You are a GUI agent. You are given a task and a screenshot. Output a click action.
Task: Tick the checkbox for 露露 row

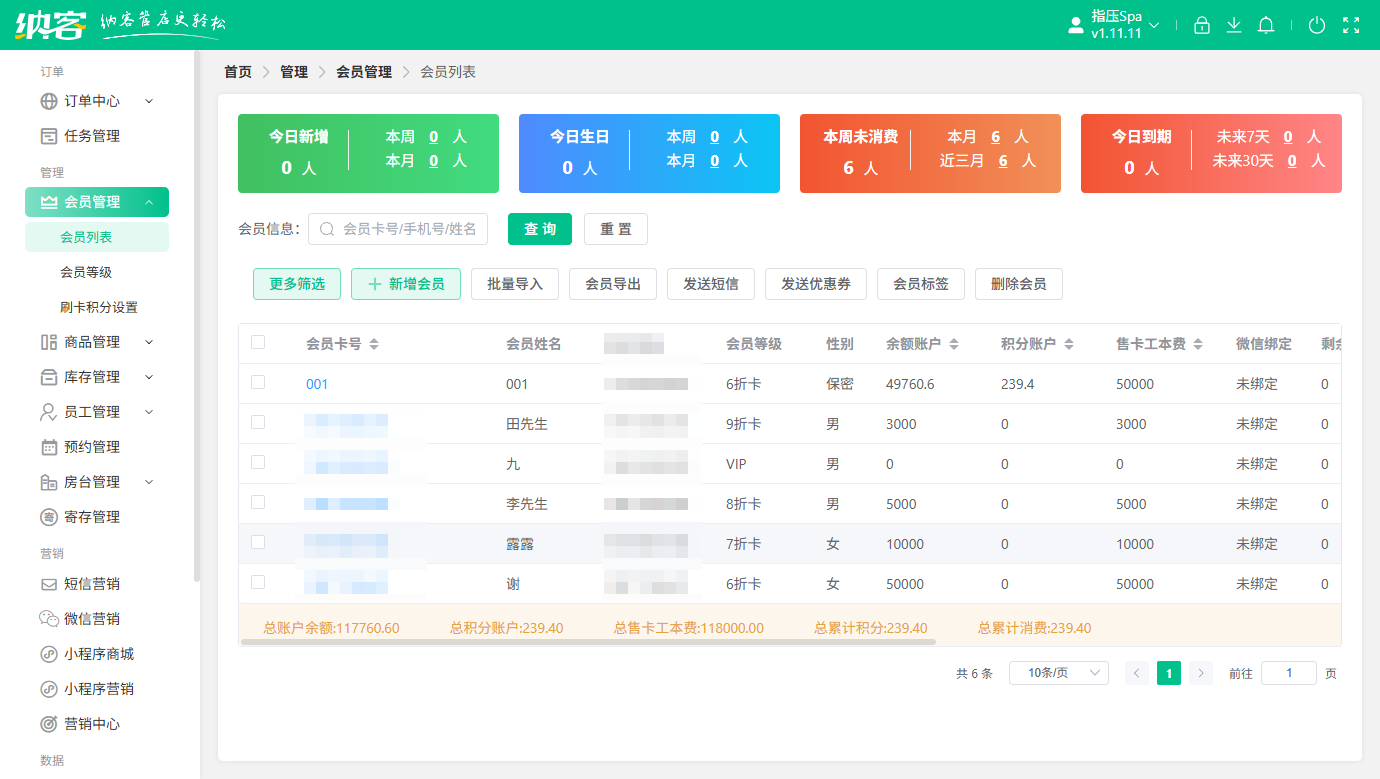pyautogui.click(x=258, y=542)
